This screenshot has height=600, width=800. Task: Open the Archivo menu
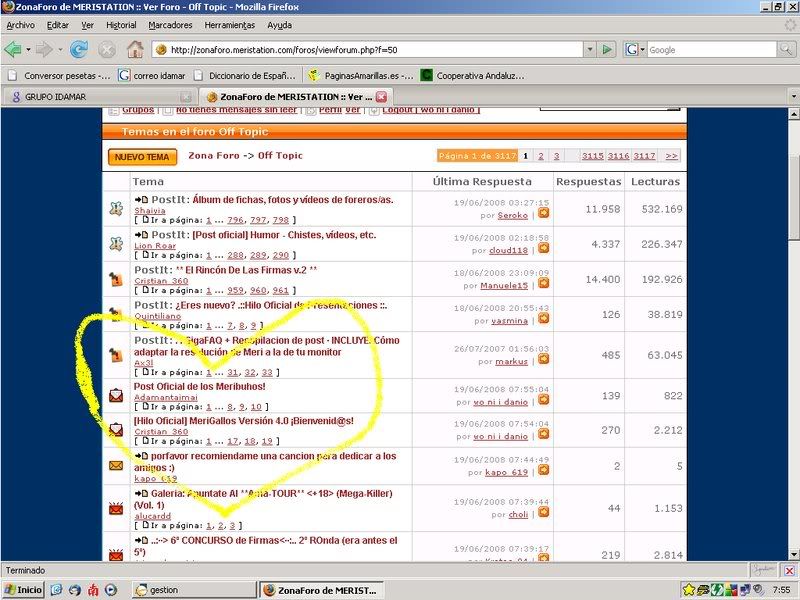tap(20, 25)
